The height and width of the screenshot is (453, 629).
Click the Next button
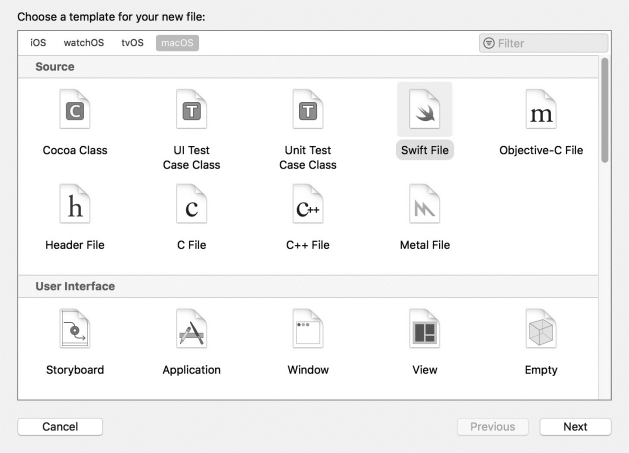[575, 427]
